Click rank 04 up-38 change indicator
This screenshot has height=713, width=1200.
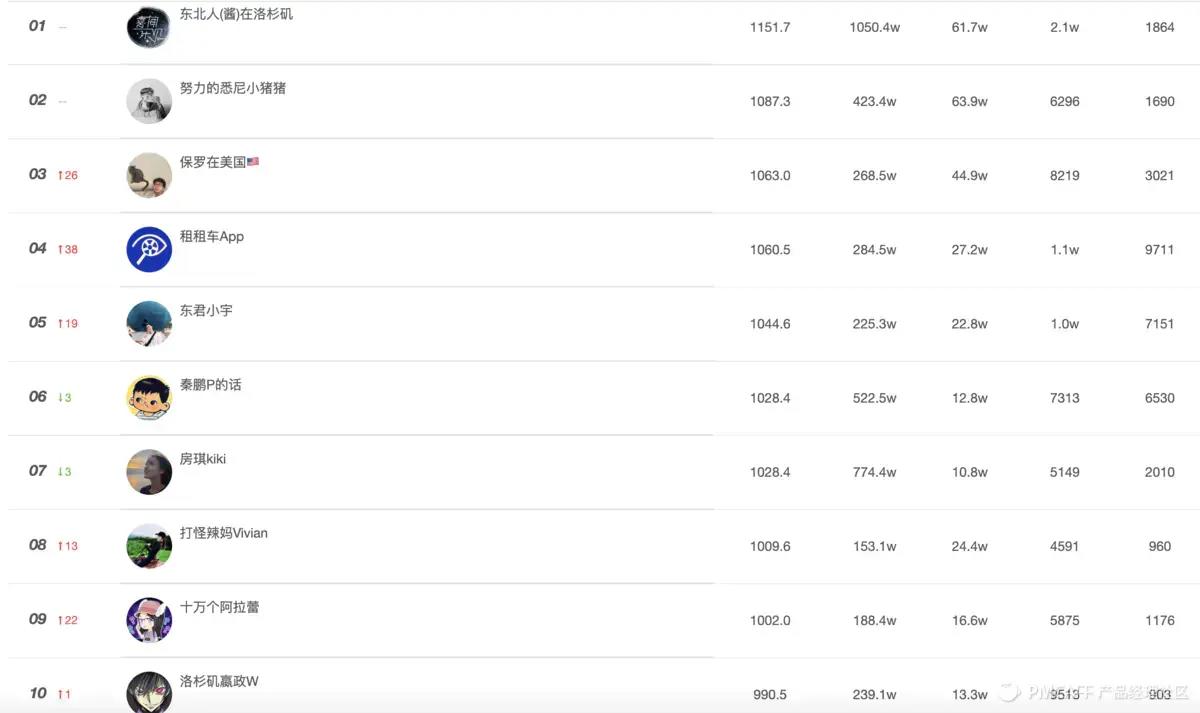coord(68,249)
